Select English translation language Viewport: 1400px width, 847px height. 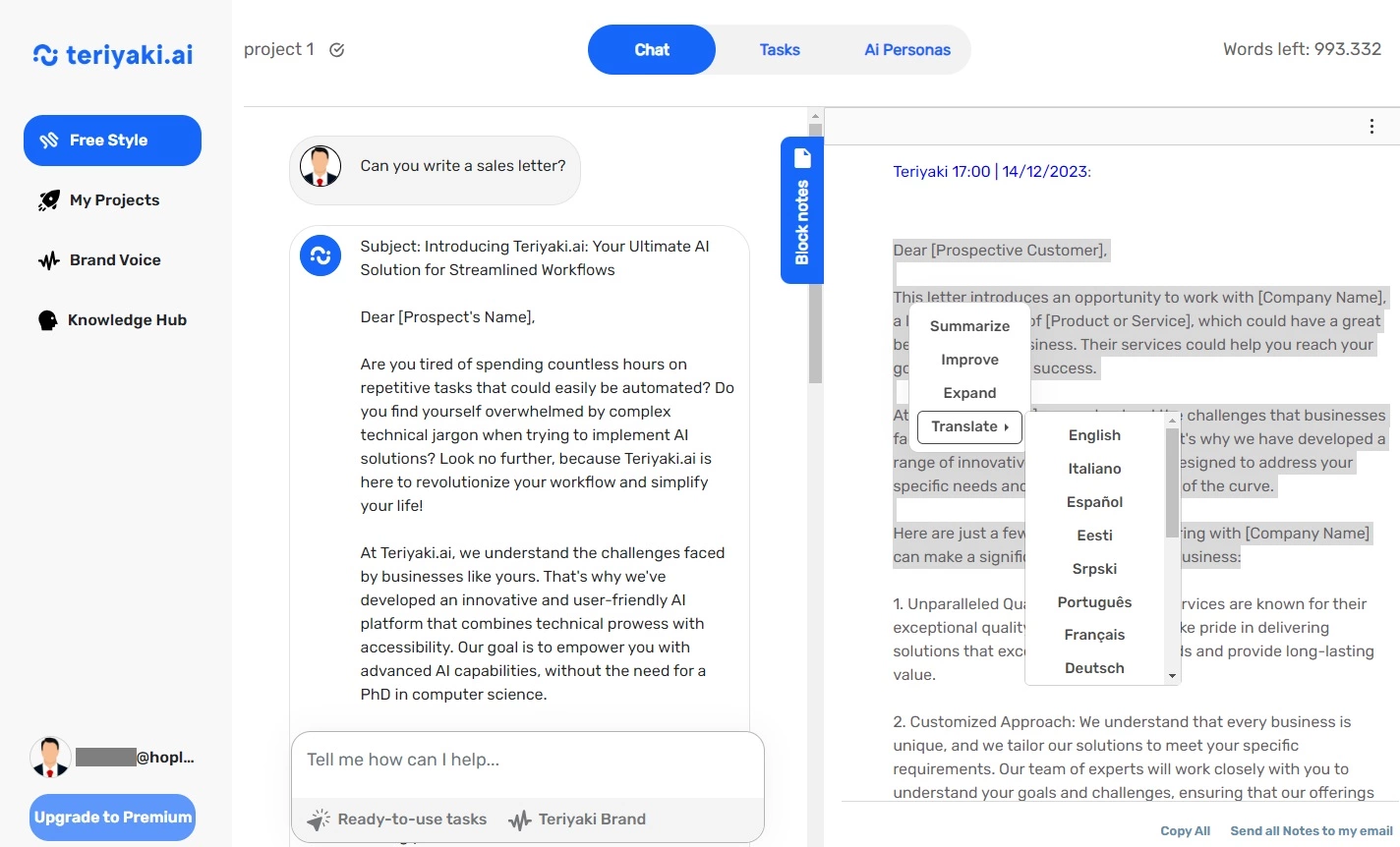pyautogui.click(x=1094, y=435)
